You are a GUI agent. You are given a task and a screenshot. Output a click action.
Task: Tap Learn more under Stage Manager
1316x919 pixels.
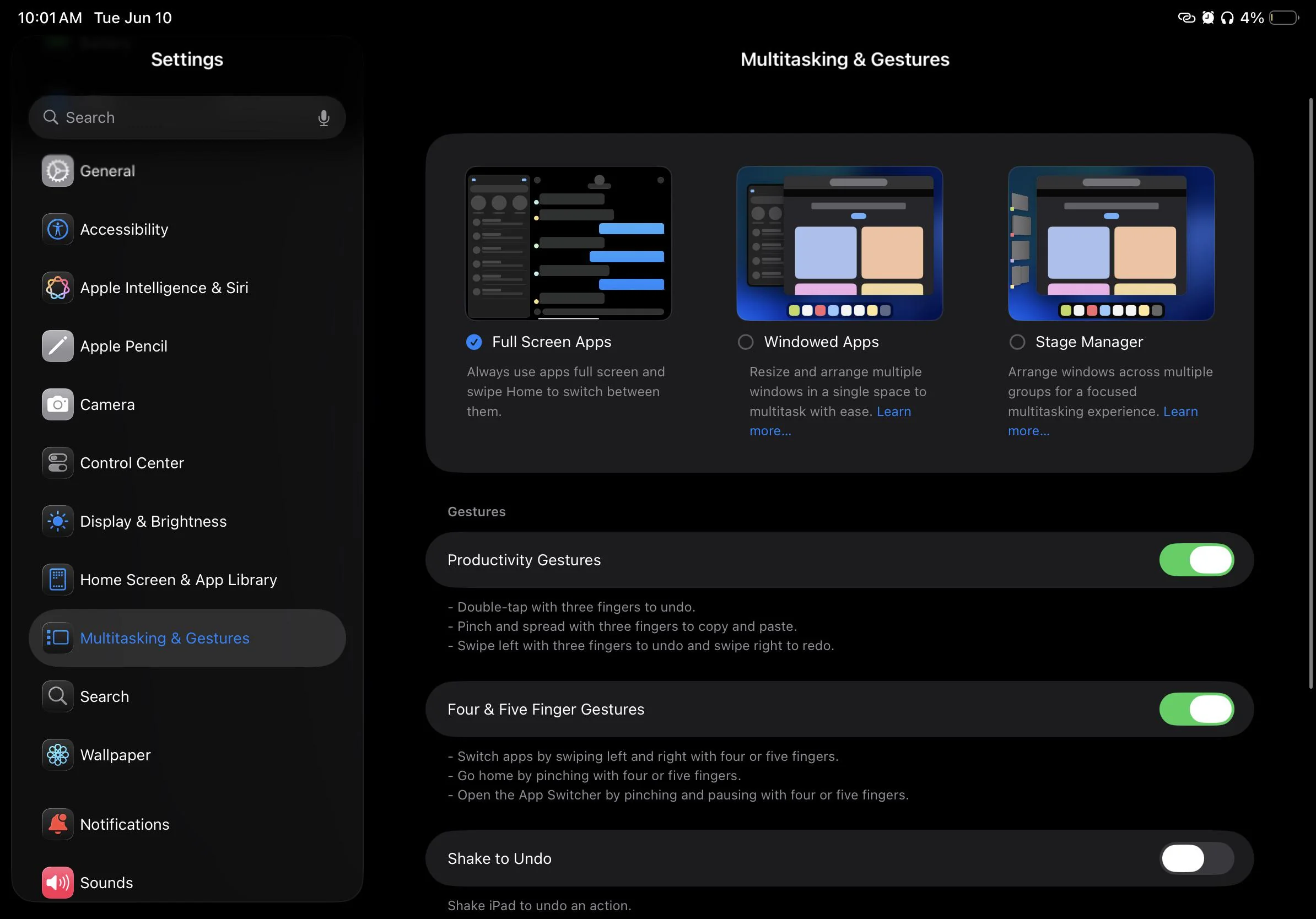1181,412
